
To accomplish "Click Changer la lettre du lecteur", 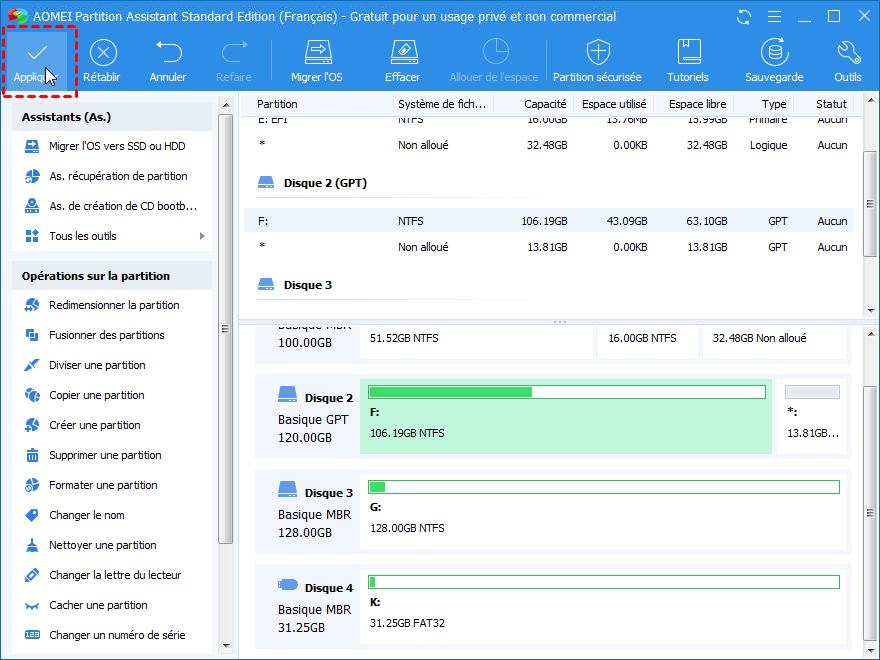I will point(115,575).
